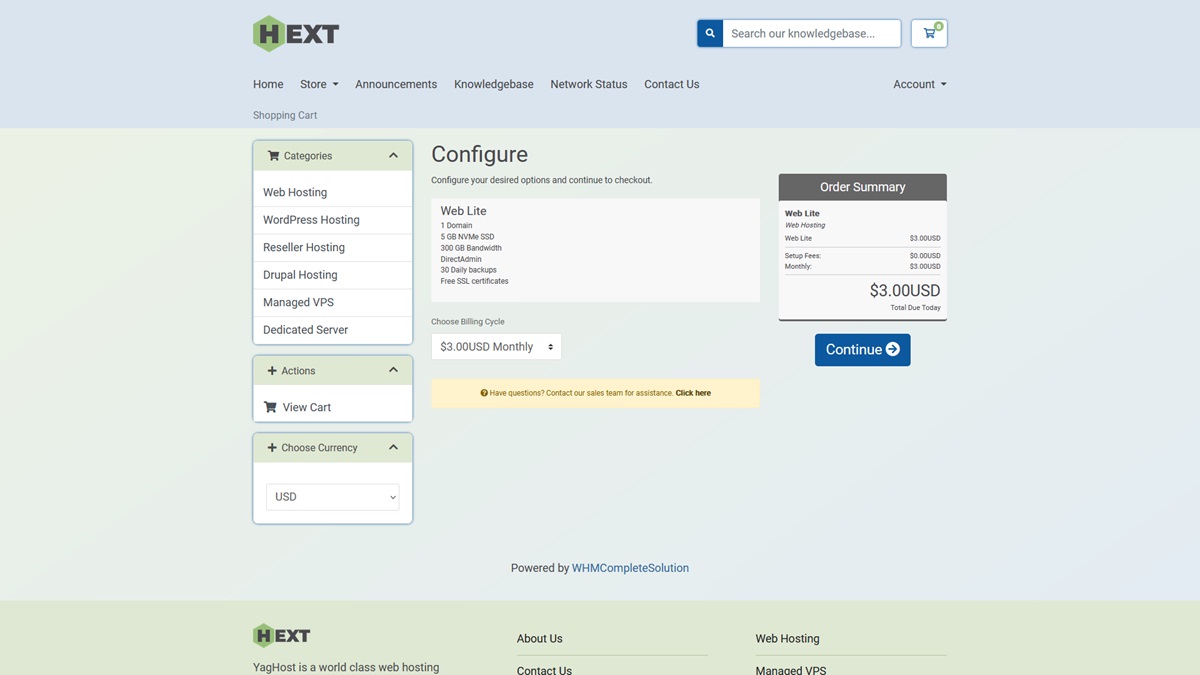Click the search magnifier icon button
This screenshot has width=1200, height=675.
tap(710, 34)
